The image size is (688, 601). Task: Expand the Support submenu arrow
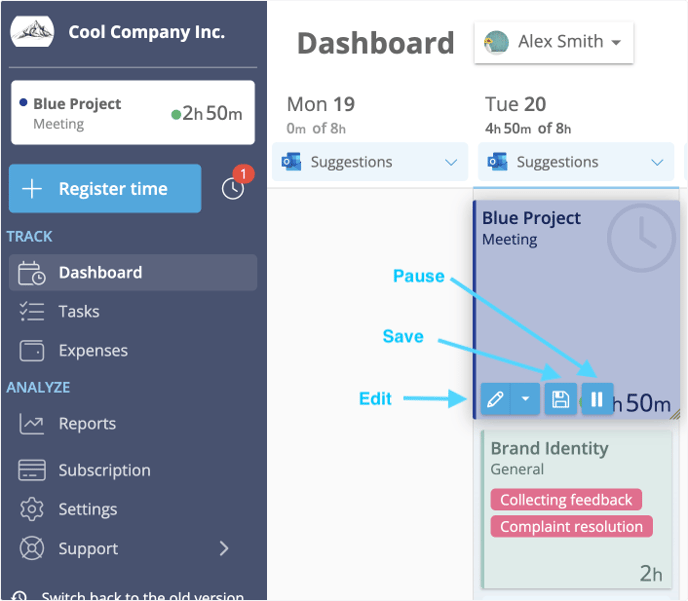[224, 548]
